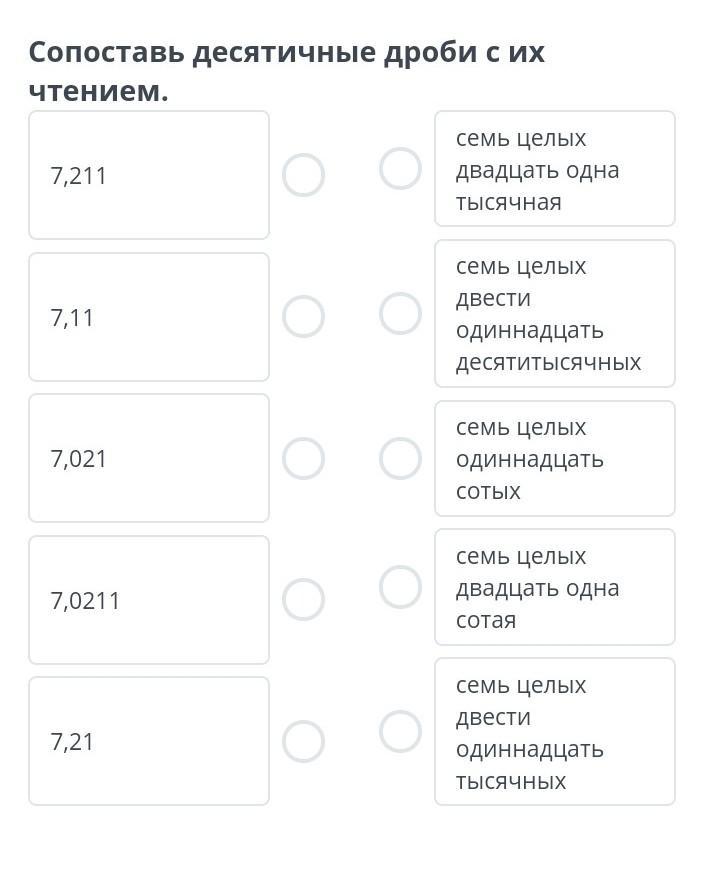Select circle beside 'семь целых двадцать одна тысячная'
The image size is (712, 877).
click(400, 168)
